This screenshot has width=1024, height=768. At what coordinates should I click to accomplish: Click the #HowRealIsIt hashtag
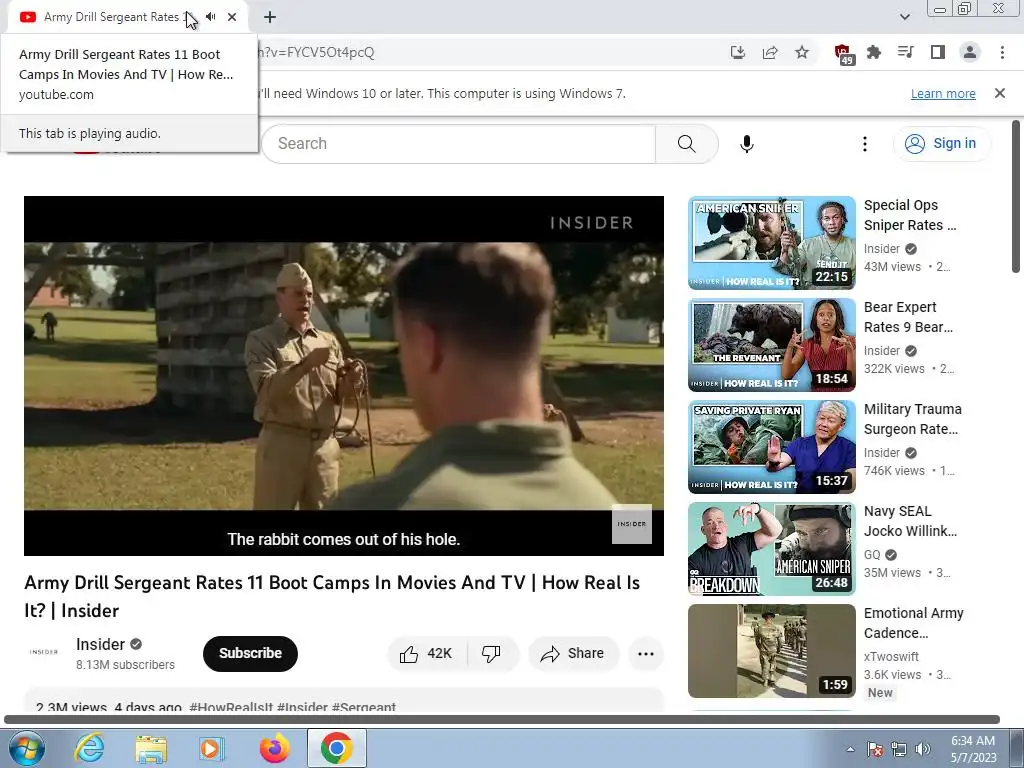(231, 707)
